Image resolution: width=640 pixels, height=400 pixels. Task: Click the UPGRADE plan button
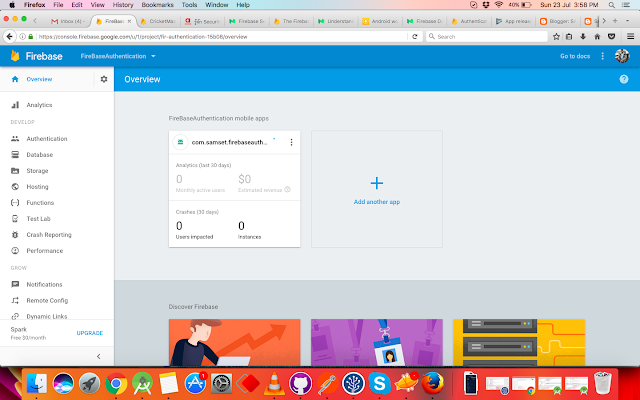tap(90, 333)
